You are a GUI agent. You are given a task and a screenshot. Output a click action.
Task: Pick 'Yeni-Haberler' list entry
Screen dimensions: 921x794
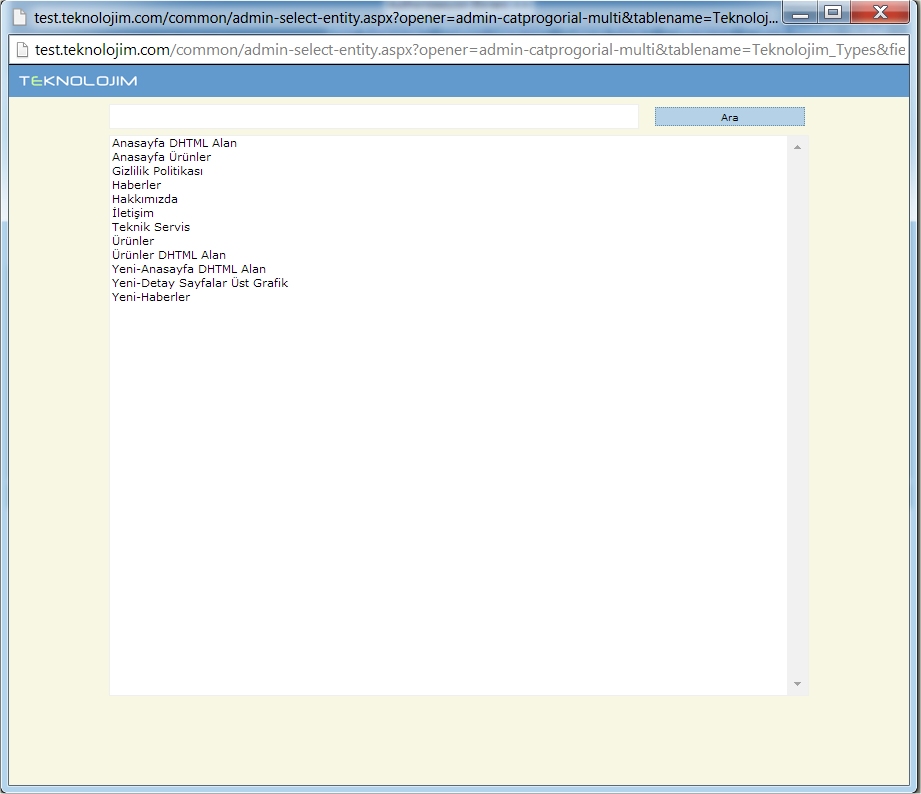449,297
